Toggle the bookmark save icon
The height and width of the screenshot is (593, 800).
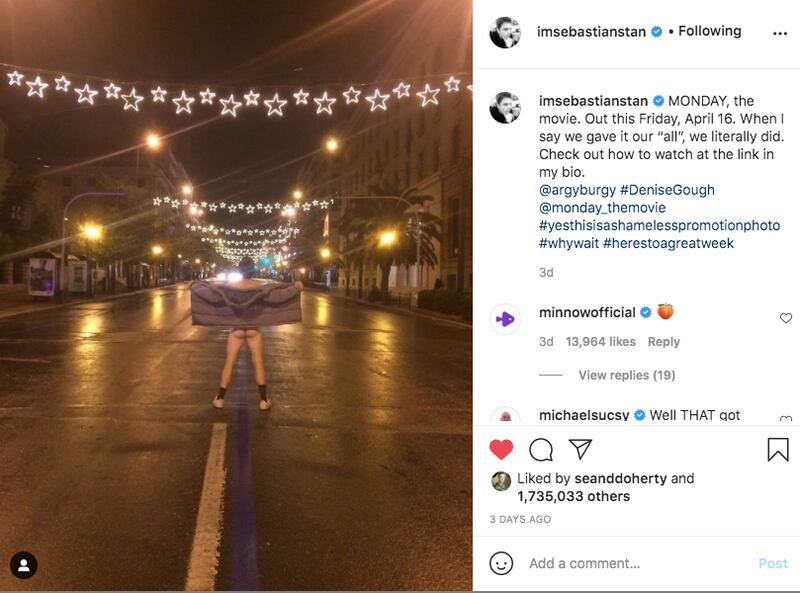778,449
